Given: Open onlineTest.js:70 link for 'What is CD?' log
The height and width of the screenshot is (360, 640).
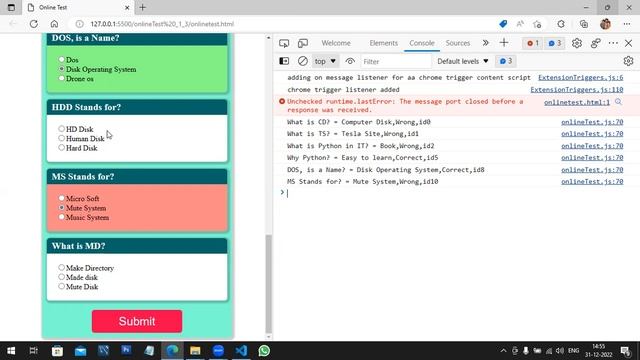Looking at the screenshot, I should pos(592,122).
